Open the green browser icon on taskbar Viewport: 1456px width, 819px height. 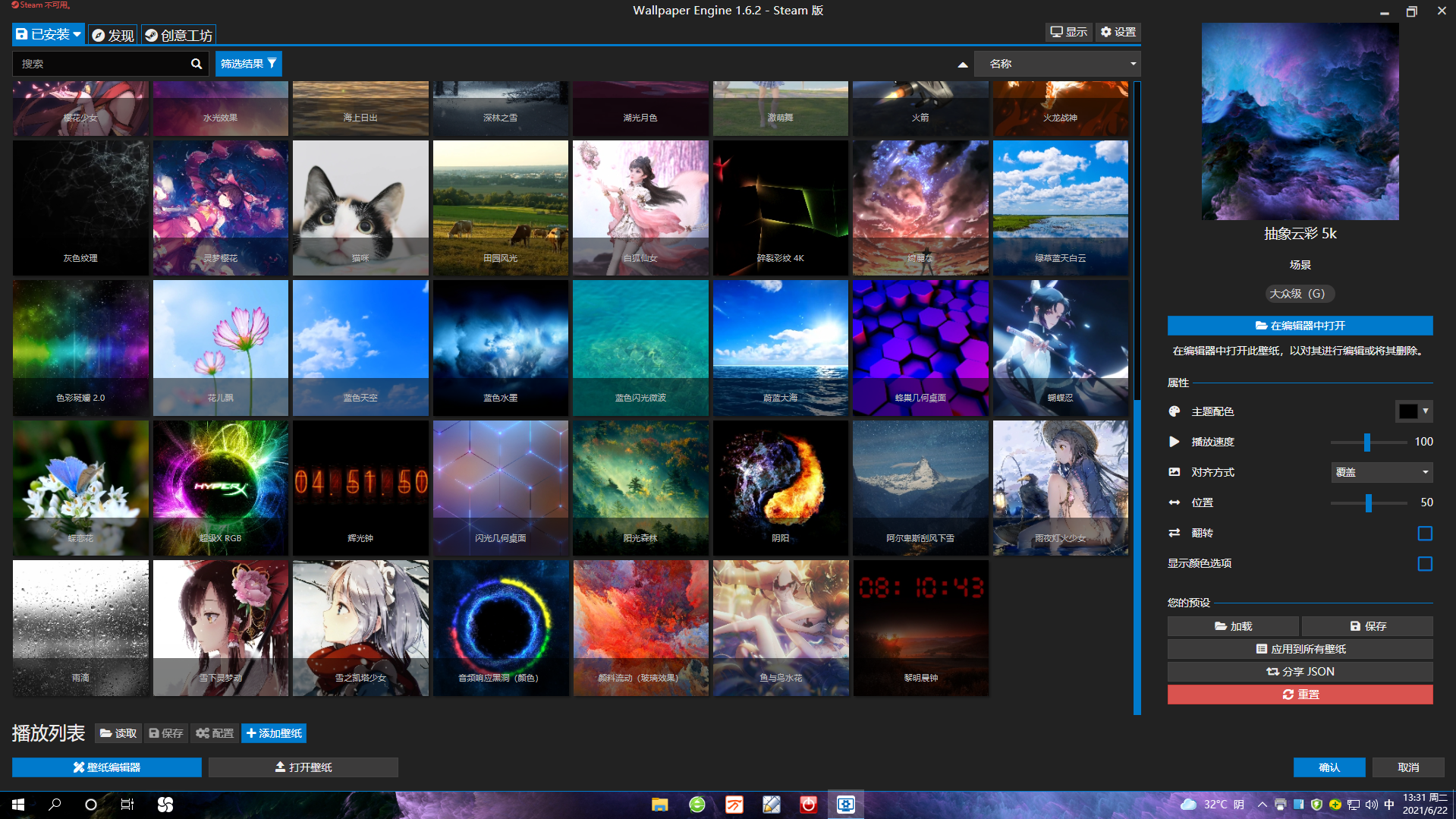coord(697,805)
